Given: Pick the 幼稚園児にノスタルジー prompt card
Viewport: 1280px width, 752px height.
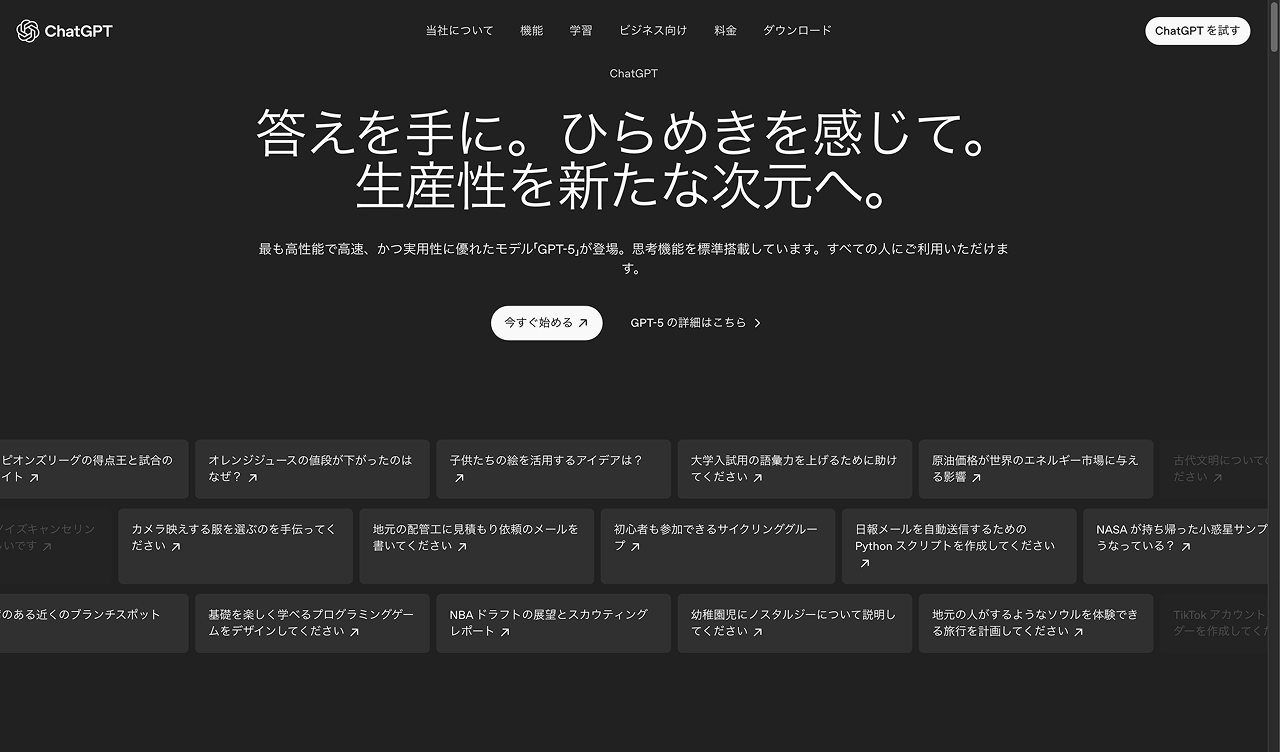Looking at the screenshot, I should pyautogui.click(x=795, y=623).
